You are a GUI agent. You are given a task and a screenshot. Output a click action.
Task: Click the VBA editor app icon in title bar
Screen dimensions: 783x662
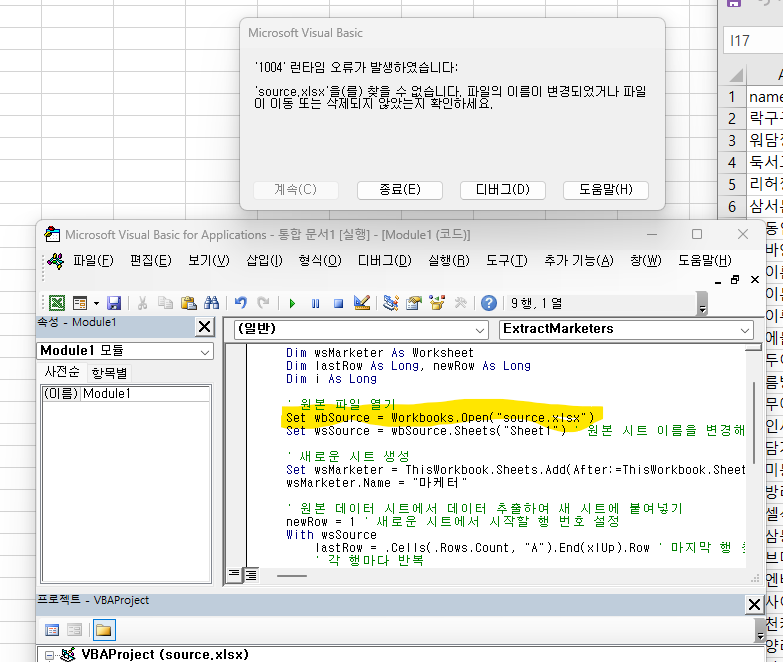[52, 234]
